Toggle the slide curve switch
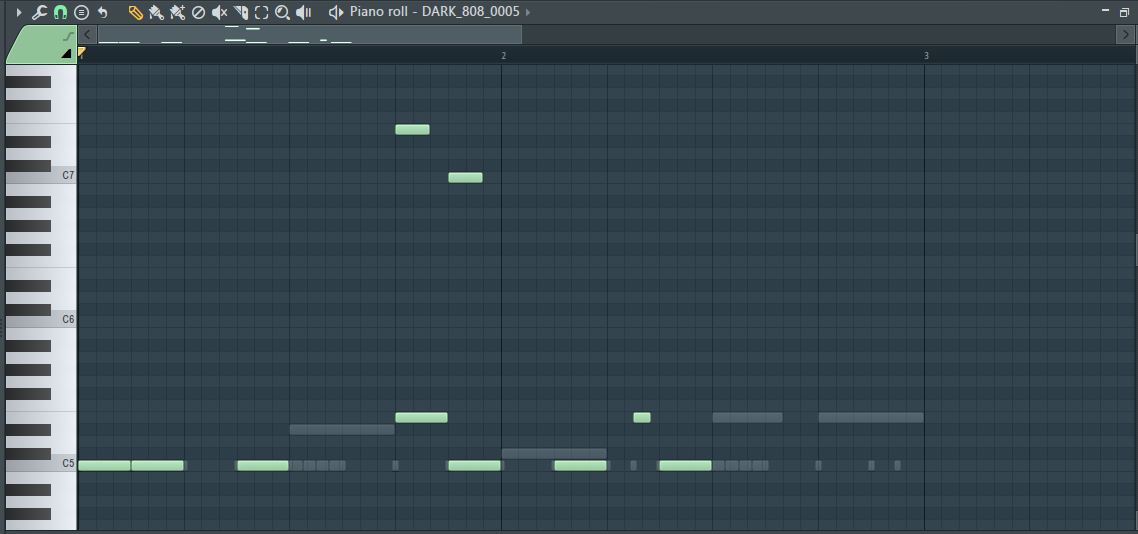 click(69, 35)
